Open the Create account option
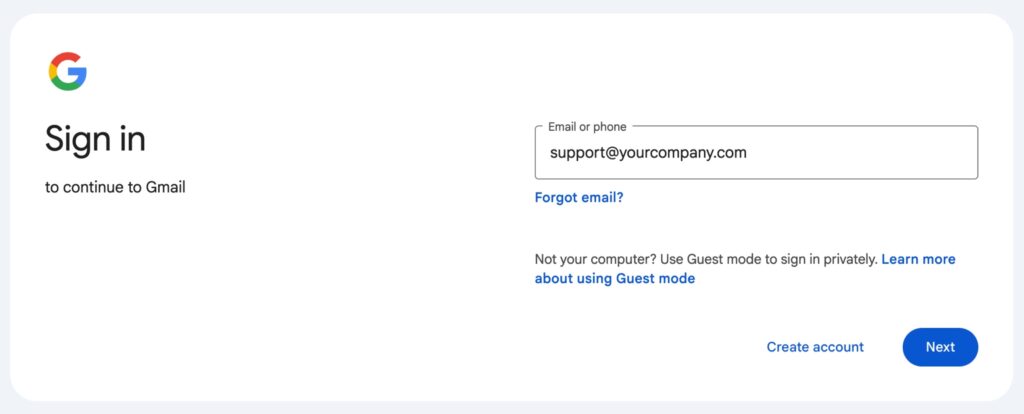 815,347
